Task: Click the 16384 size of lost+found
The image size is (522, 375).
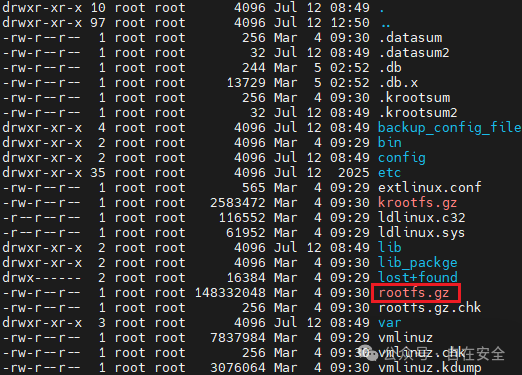Action: (x=246, y=278)
